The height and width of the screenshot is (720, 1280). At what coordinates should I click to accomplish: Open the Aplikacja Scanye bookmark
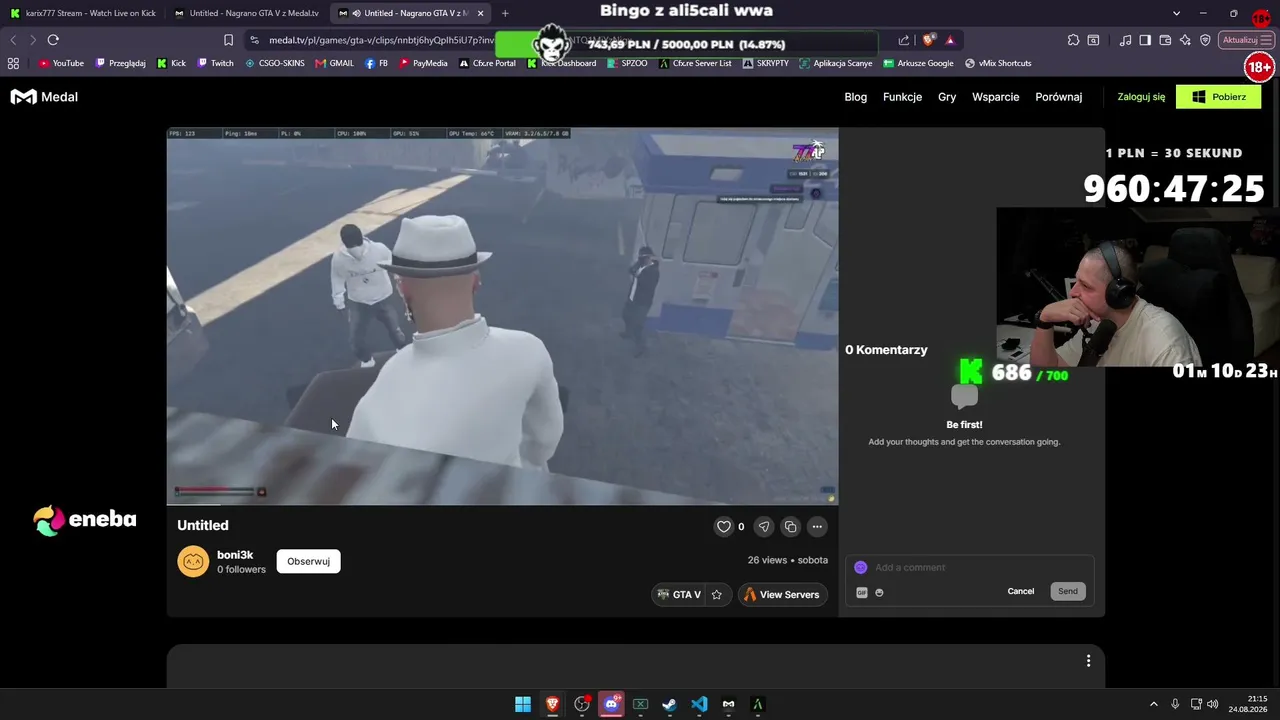[x=836, y=63]
